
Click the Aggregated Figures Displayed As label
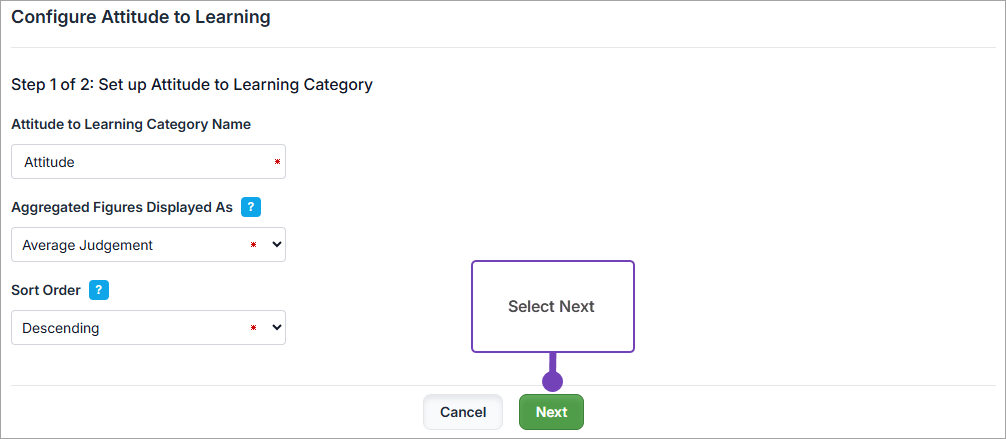121,207
